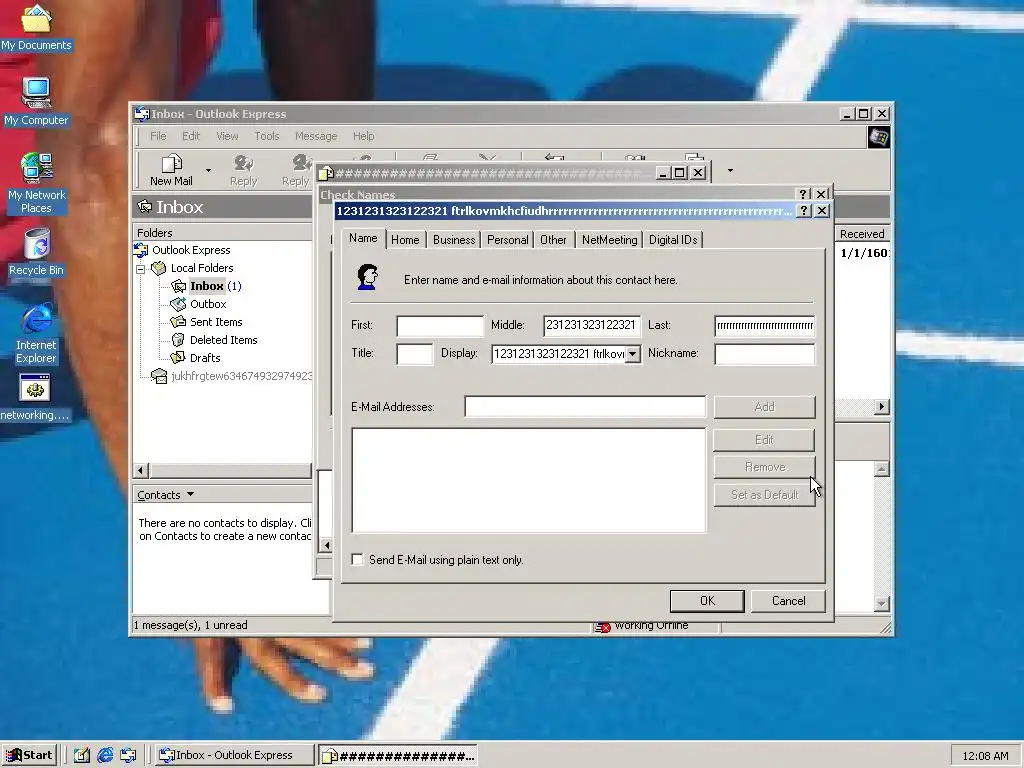This screenshot has height=768, width=1024.
Task: Click the Received column header
Action: pos(862,234)
